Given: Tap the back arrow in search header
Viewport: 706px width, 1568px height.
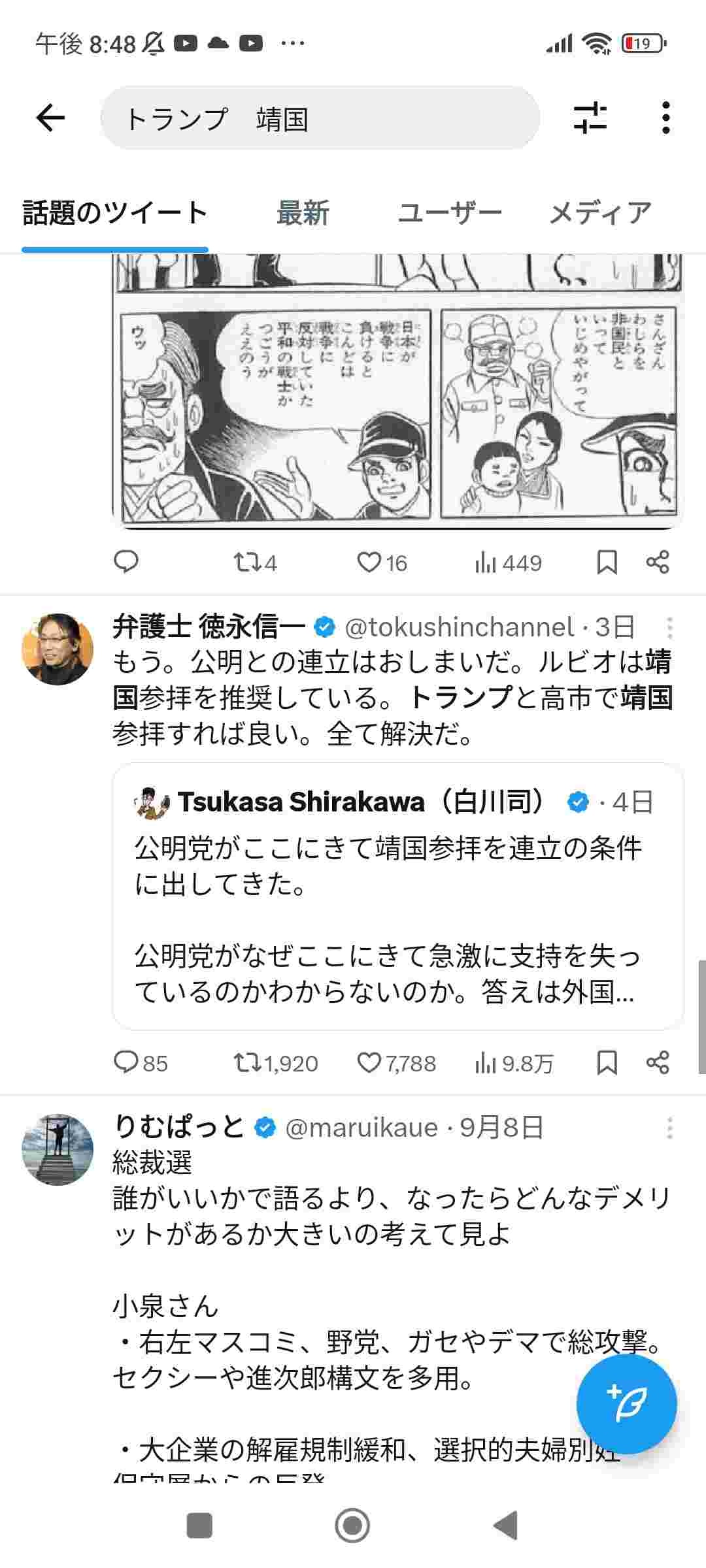Looking at the screenshot, I should 50,118.
